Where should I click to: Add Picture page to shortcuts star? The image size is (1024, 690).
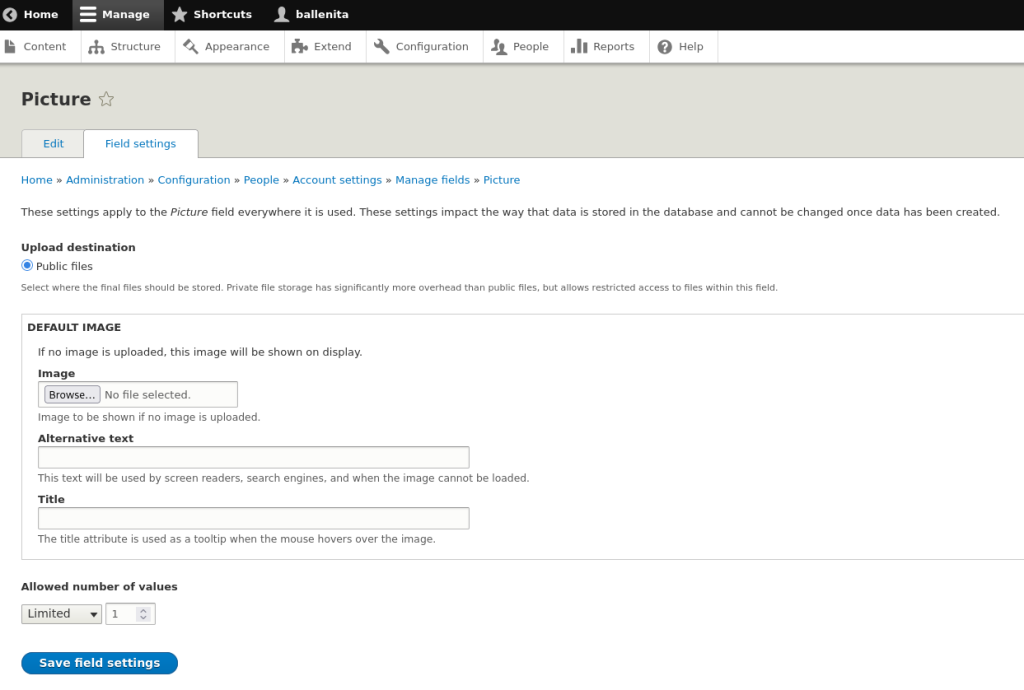coord(107,99)
